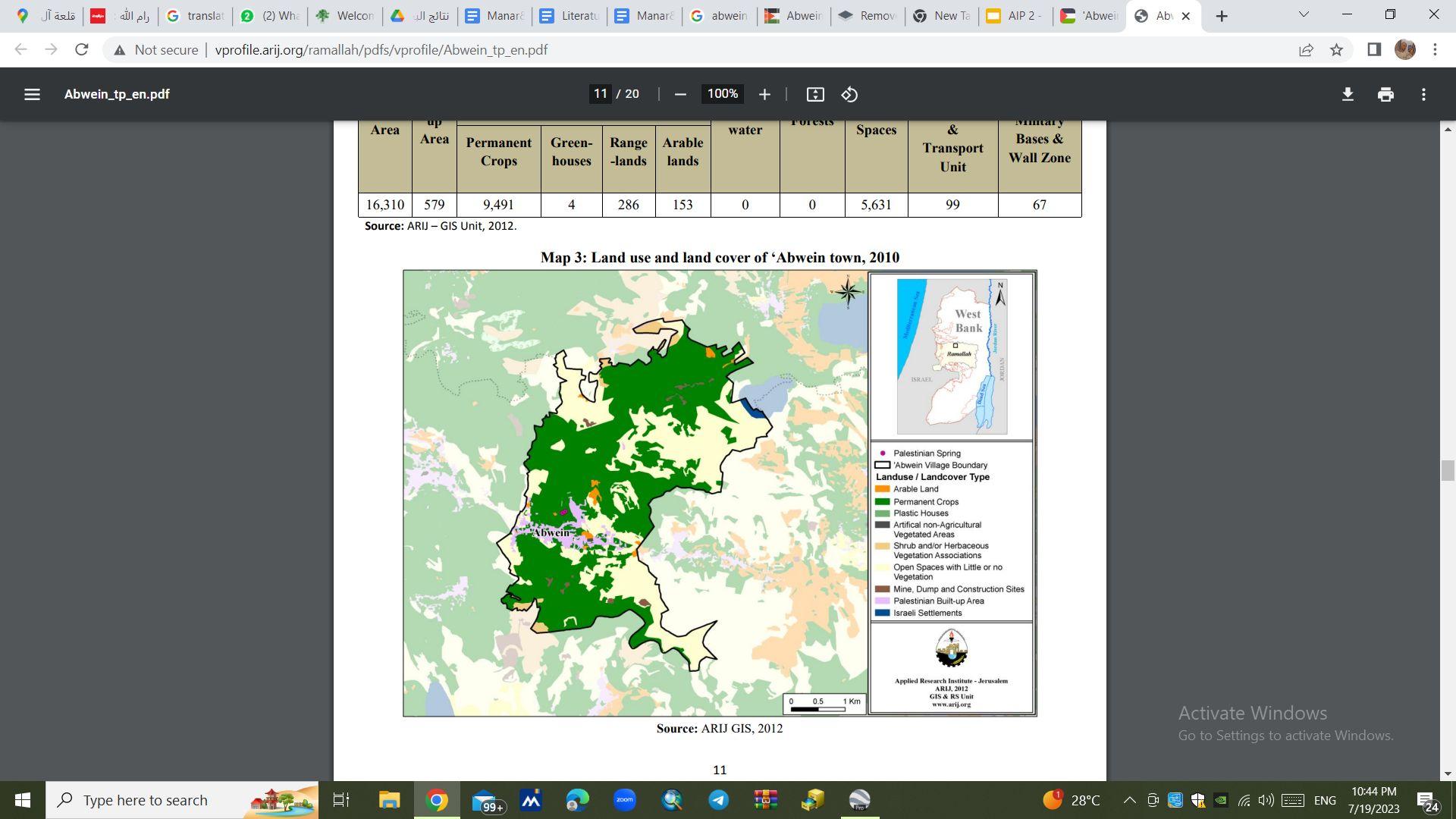Open the tab search dropdown

point(1304,14)
